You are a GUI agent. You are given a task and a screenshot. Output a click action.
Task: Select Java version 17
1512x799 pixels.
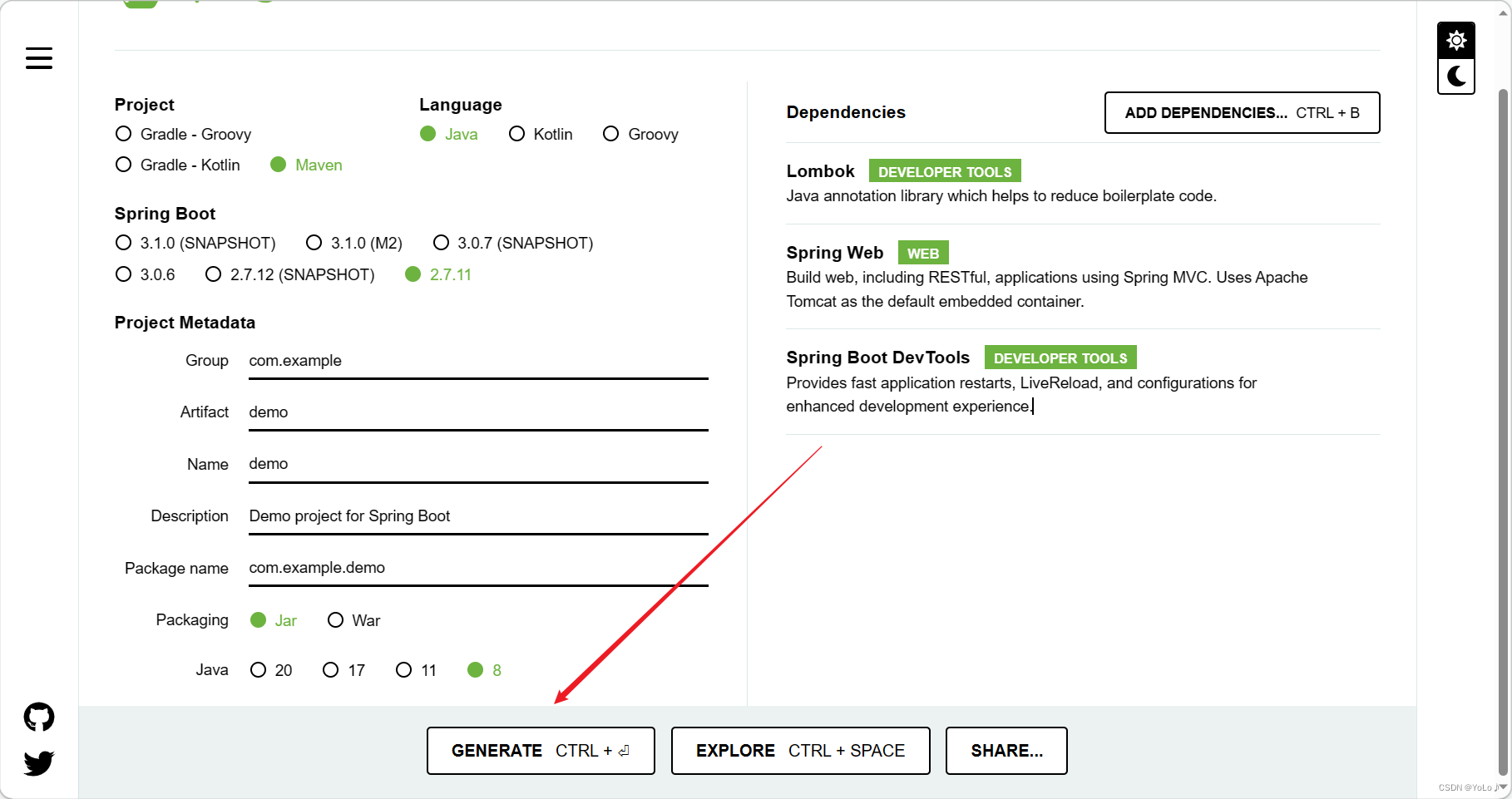click(344, 670)
